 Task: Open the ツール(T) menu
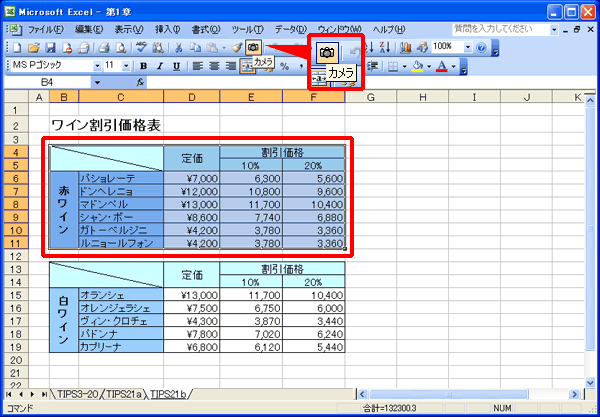[247, 29]
